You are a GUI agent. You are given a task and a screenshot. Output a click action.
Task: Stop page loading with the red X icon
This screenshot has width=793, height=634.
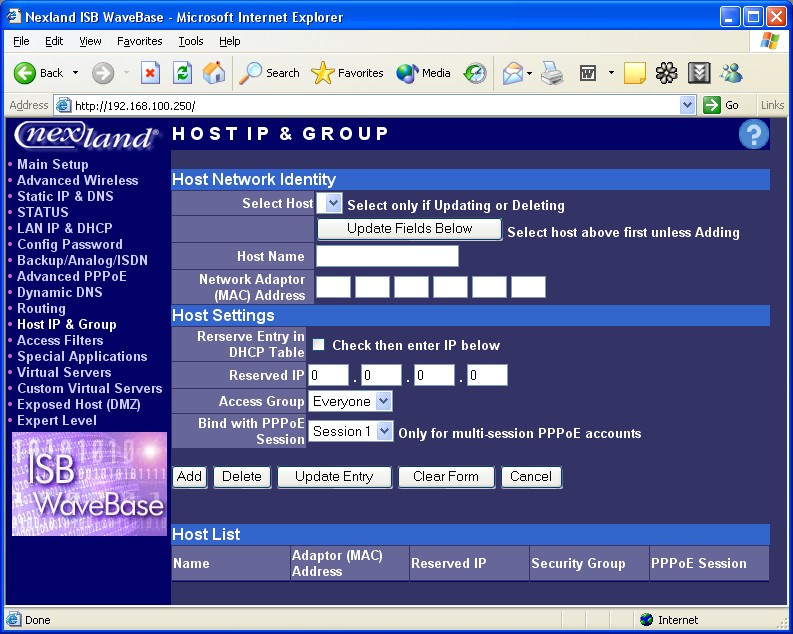click(x=150, y=73)
